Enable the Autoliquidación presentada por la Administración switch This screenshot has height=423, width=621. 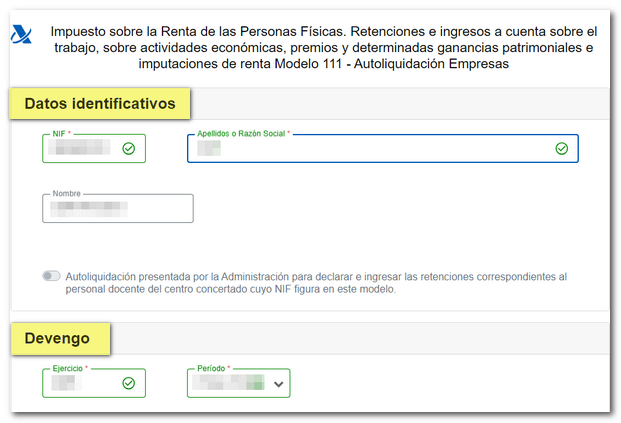tap(51, 276)
